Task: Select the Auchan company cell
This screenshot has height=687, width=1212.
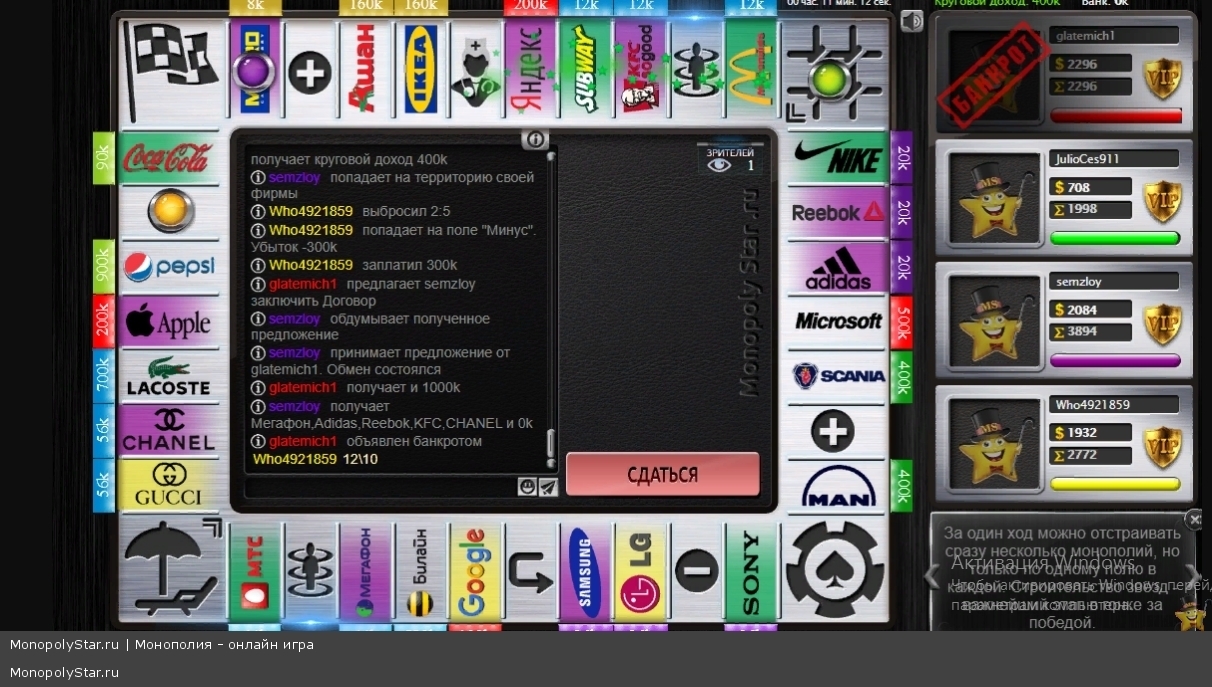Action: [x=366, y=70]
